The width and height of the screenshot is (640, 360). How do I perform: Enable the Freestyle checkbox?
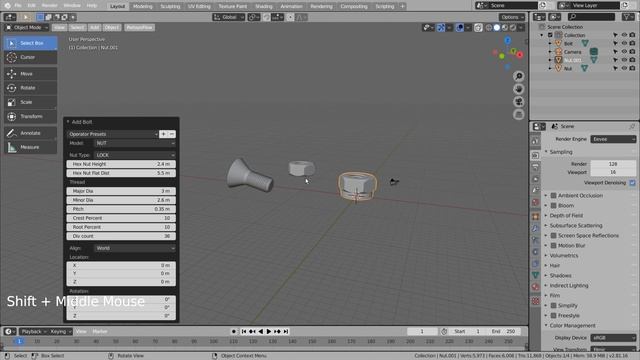[553, 316]
